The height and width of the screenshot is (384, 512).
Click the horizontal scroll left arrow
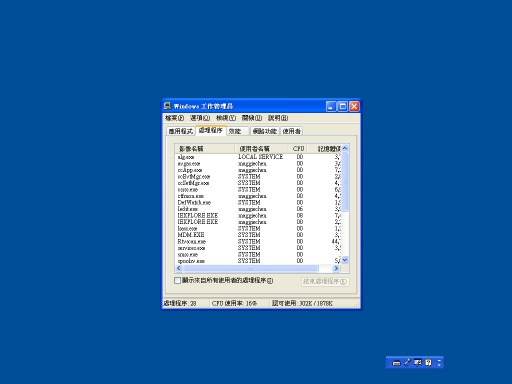179,268
